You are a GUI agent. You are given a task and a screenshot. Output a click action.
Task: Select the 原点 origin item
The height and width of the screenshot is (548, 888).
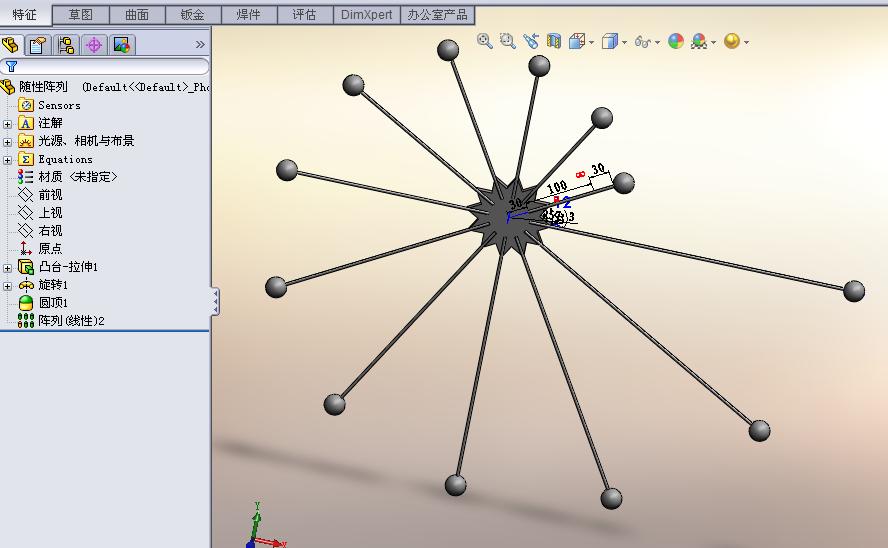pos(50,249)
